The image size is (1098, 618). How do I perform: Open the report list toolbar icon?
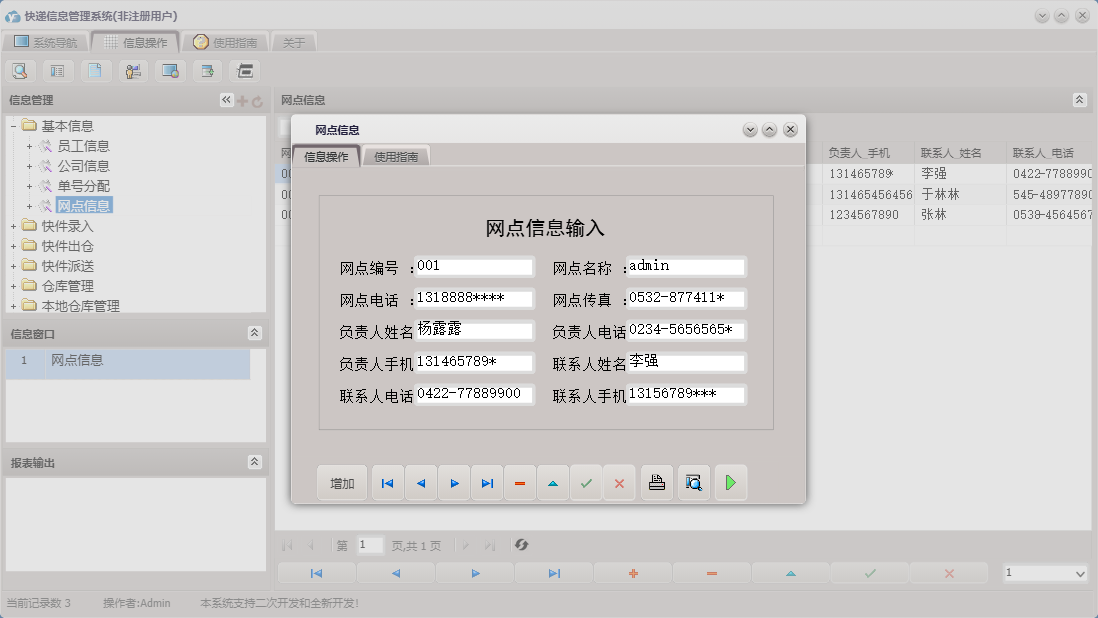coord(57,70)
